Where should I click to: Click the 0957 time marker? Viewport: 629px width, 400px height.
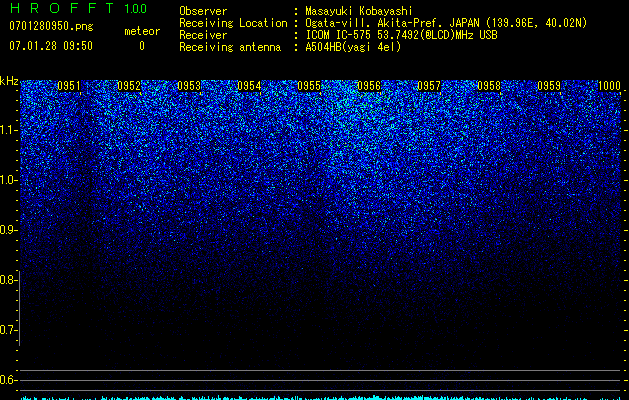point(429,86)
